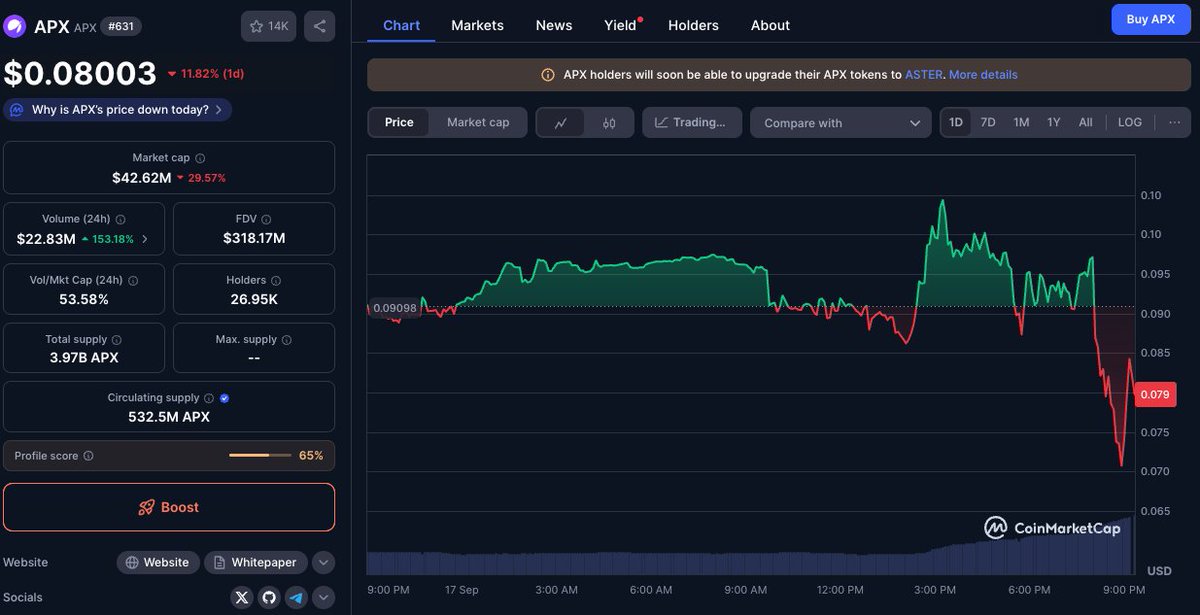Click the Buy APX button
The width and height of the screenshot is (1200, 615).
pyautogui.click(x=1150, y=19)
